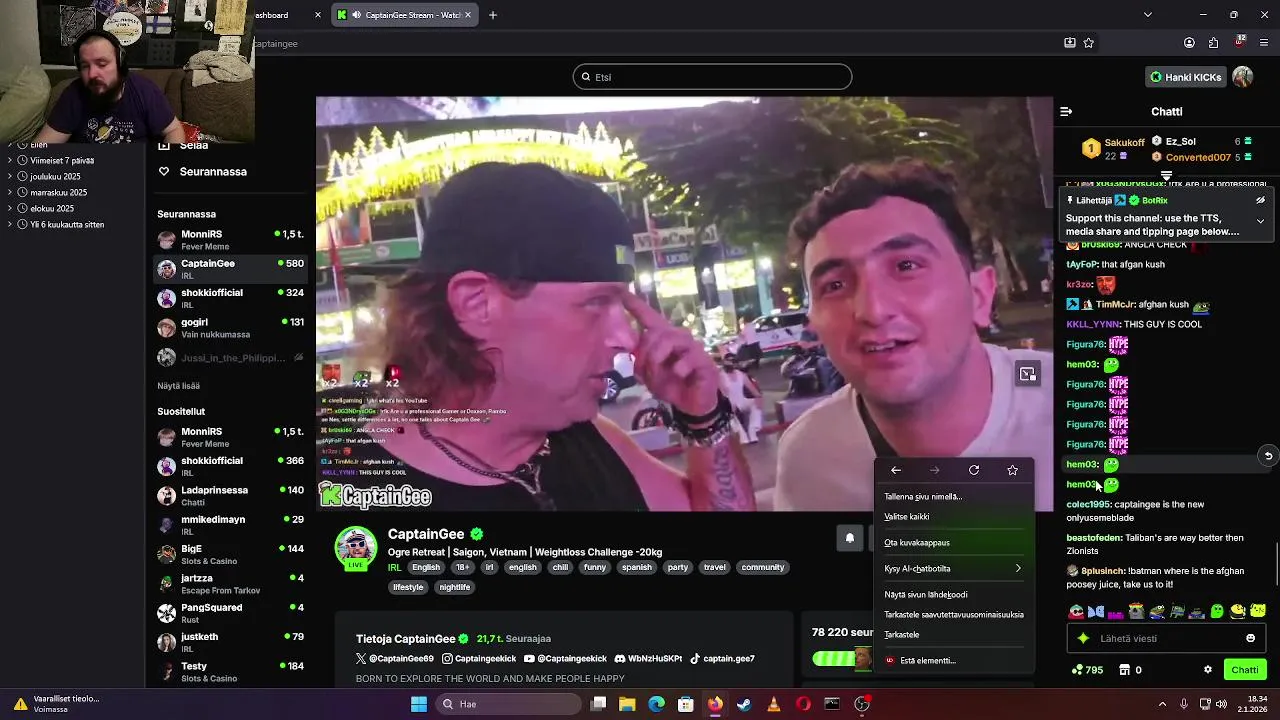Screen dimensions: 1280x720
Task: Click the 'Hanki KICKs' button
Action: point(1186,77)
